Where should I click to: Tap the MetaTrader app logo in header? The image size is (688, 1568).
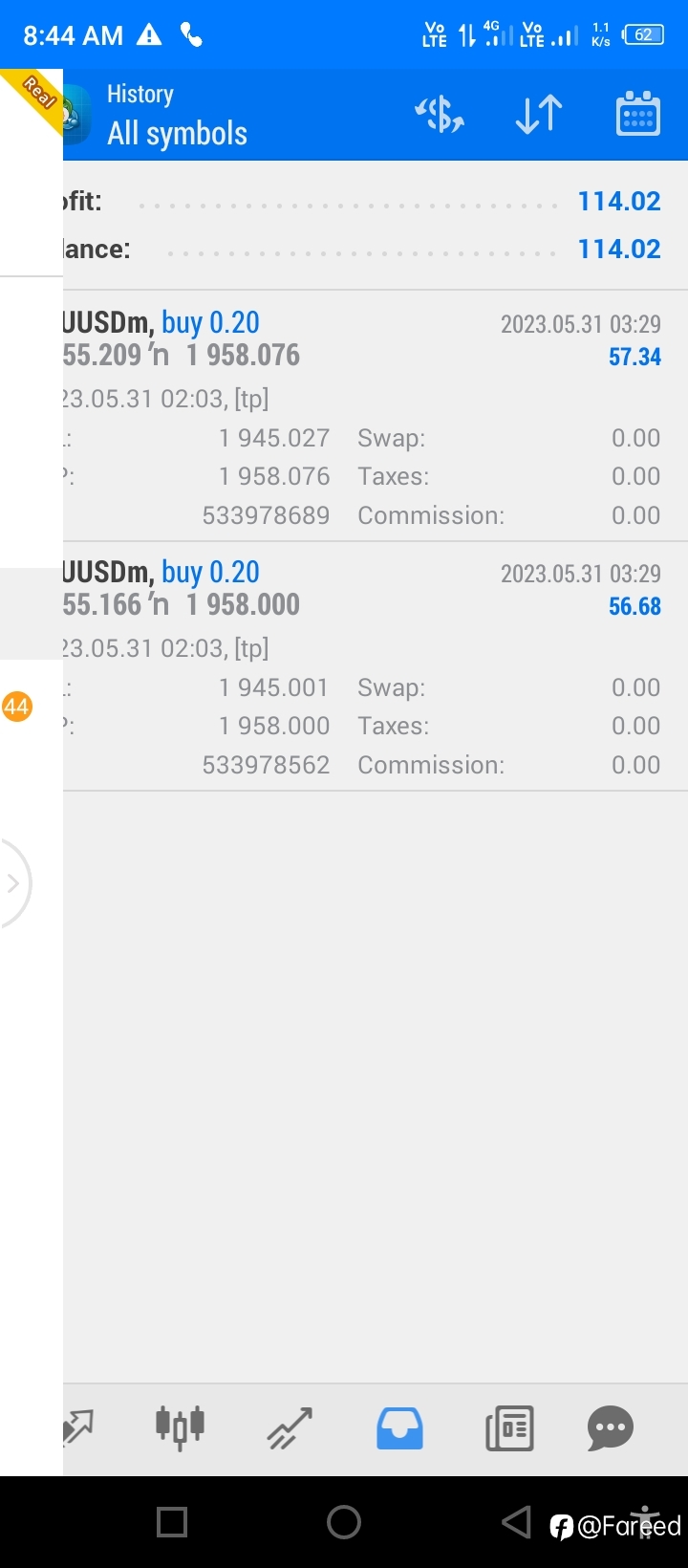coord(76,114)
